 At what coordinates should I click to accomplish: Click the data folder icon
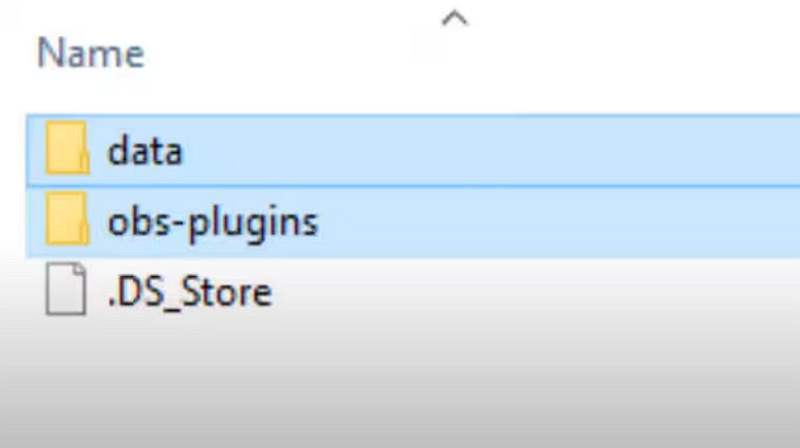click(67, 148)
